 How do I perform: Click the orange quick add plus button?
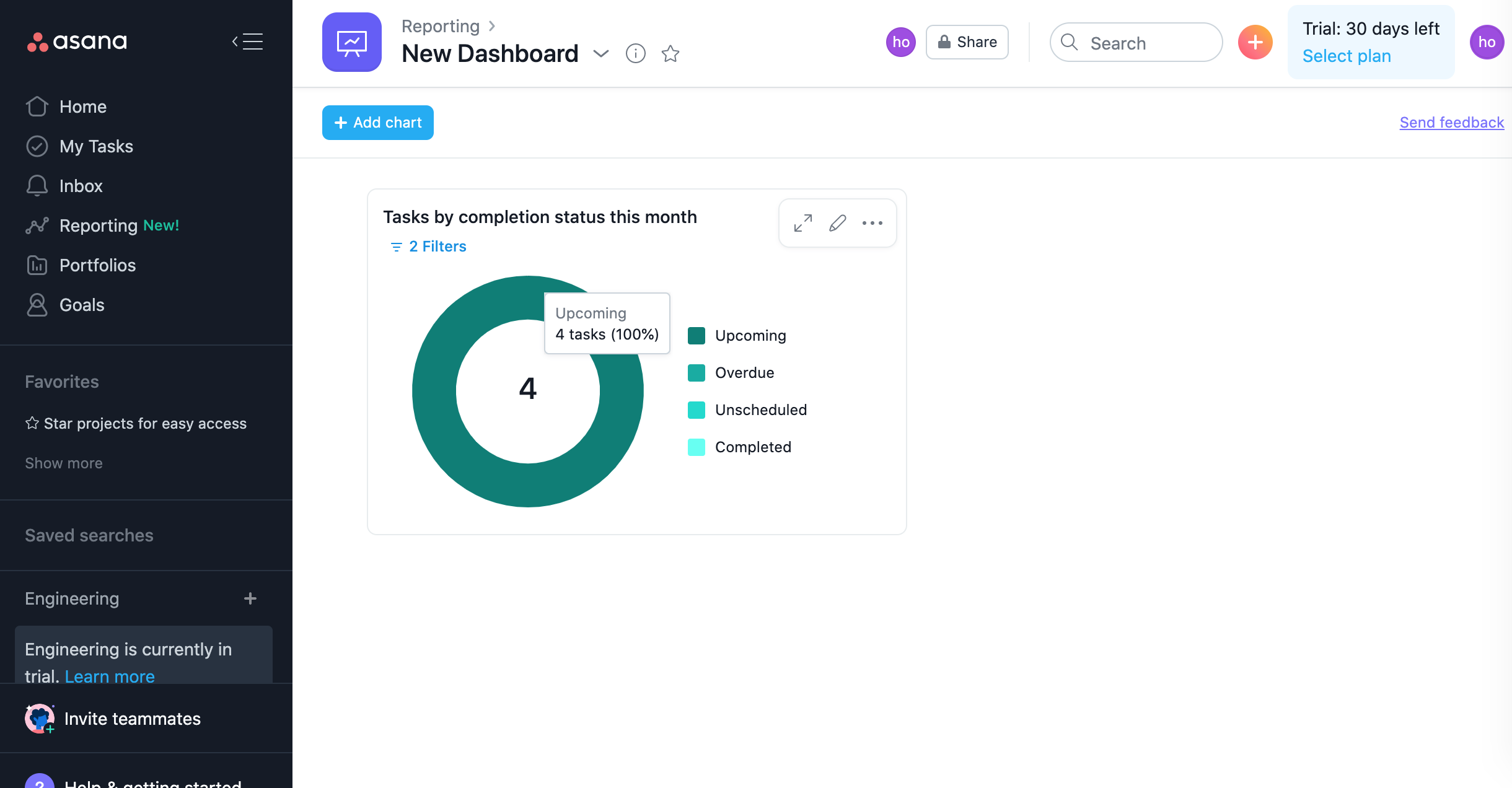(1255, 42)
